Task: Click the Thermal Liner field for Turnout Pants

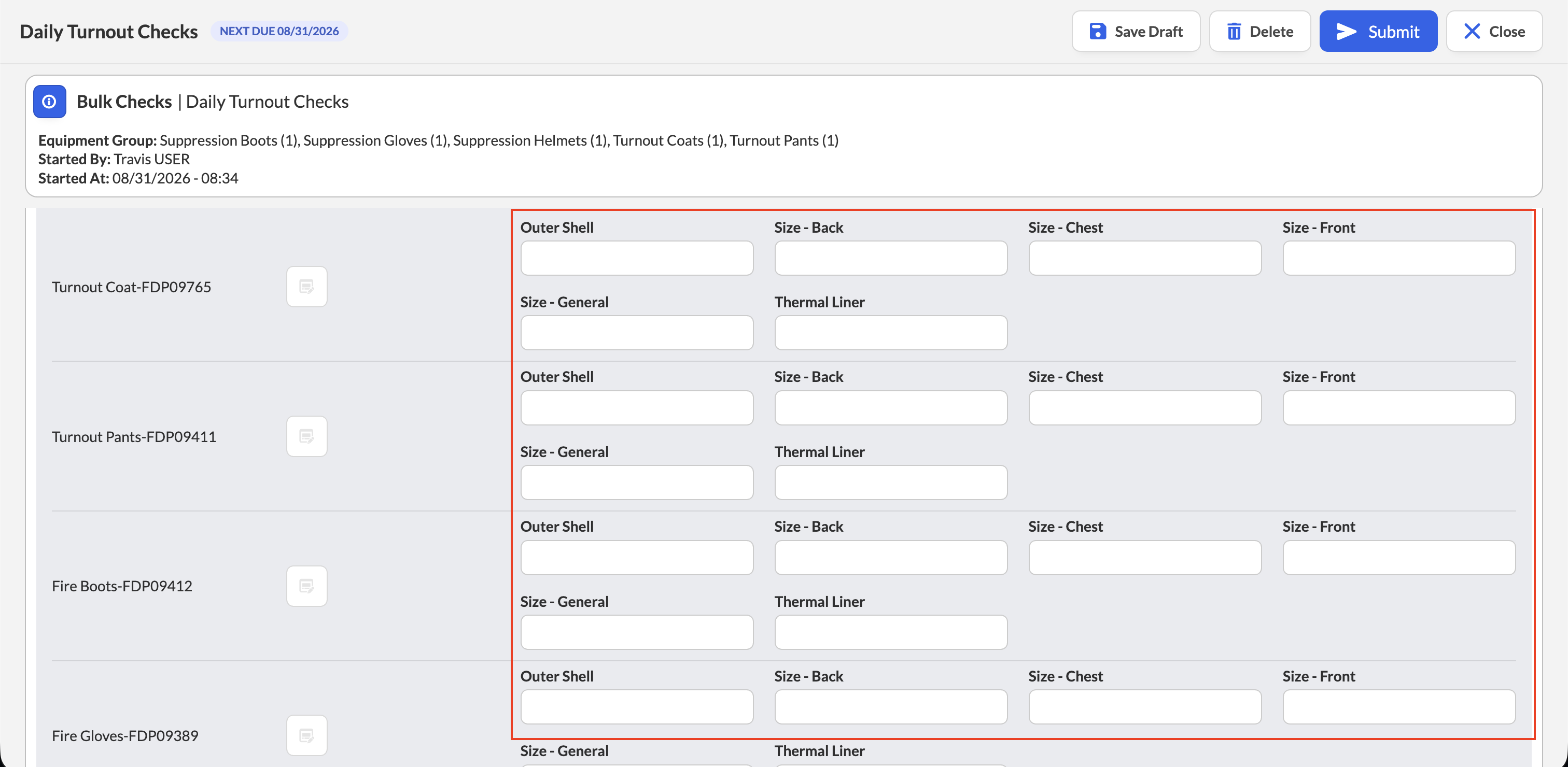Action: coord(891,482)
